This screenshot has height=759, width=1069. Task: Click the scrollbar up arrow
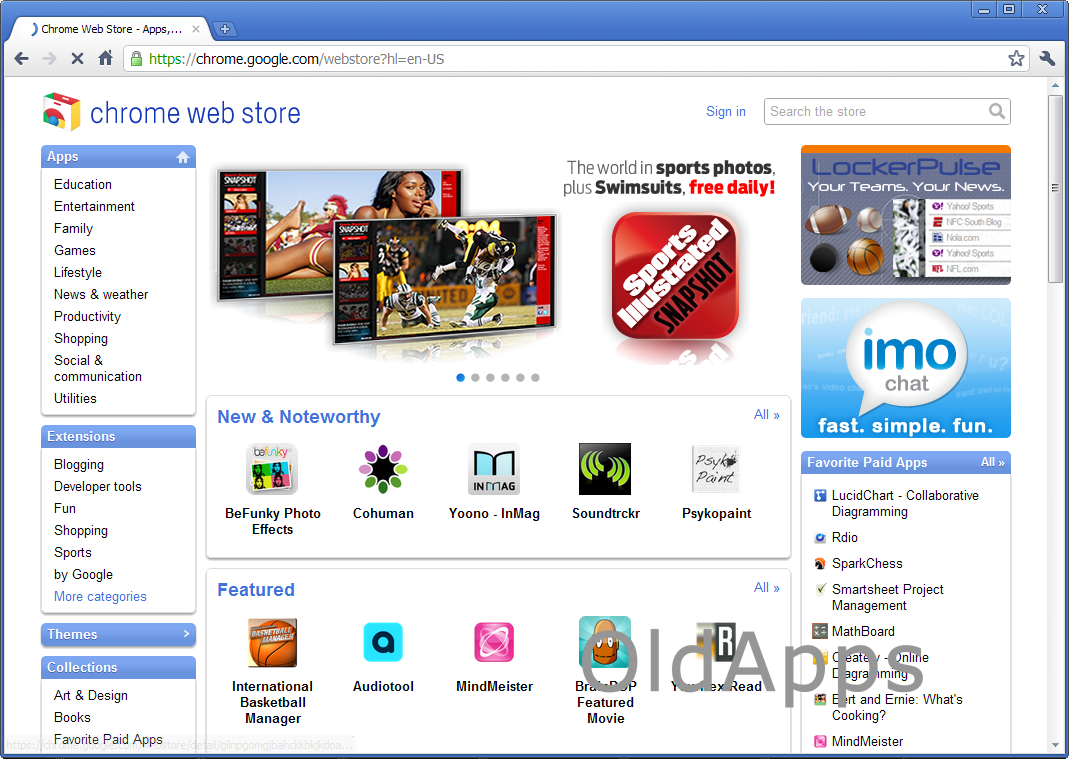[x=1055, y=86]
